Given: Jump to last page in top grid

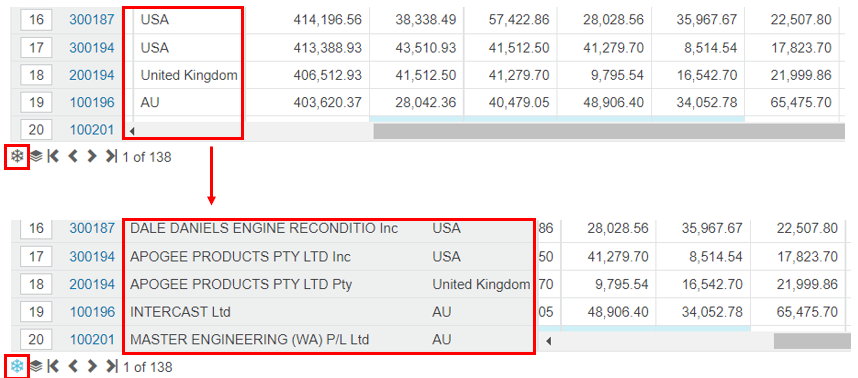Looking at the screenshot, I should click(111, 157).
